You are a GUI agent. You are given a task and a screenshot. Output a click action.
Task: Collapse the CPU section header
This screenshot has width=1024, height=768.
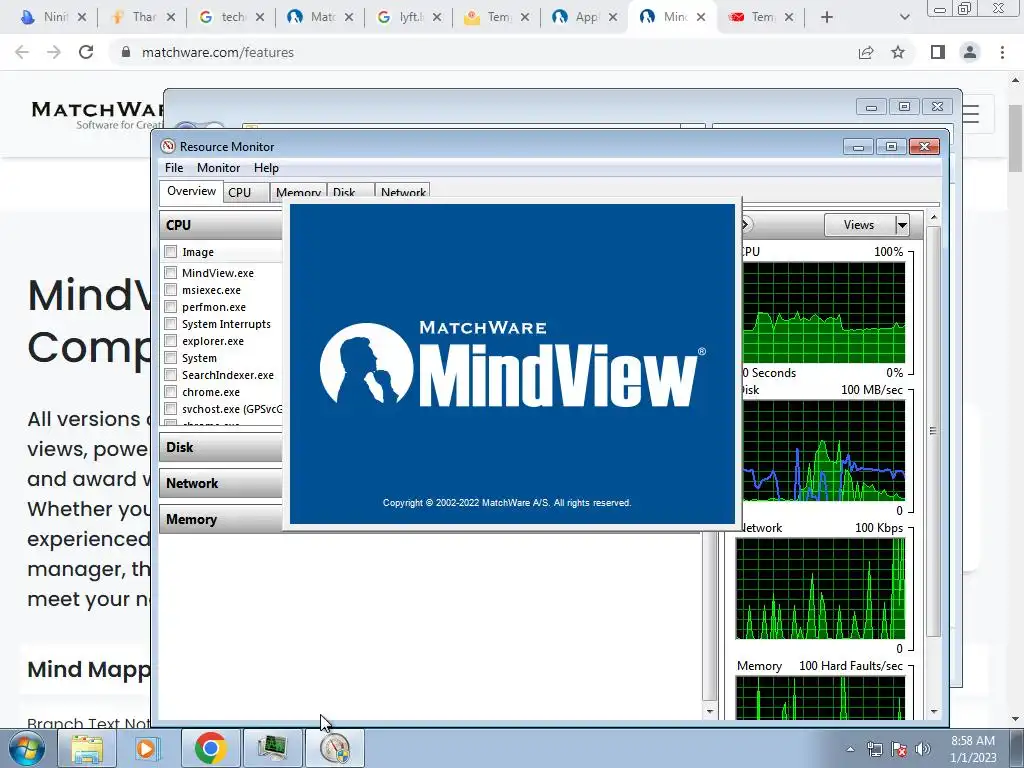(x=221, y=225)
